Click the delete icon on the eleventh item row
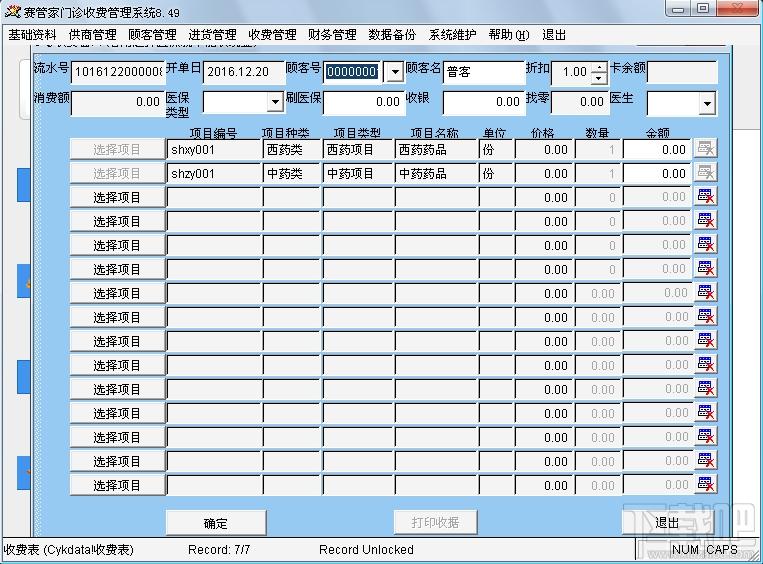The height and width of the screenshot is (564, 763). coord(705,388)
